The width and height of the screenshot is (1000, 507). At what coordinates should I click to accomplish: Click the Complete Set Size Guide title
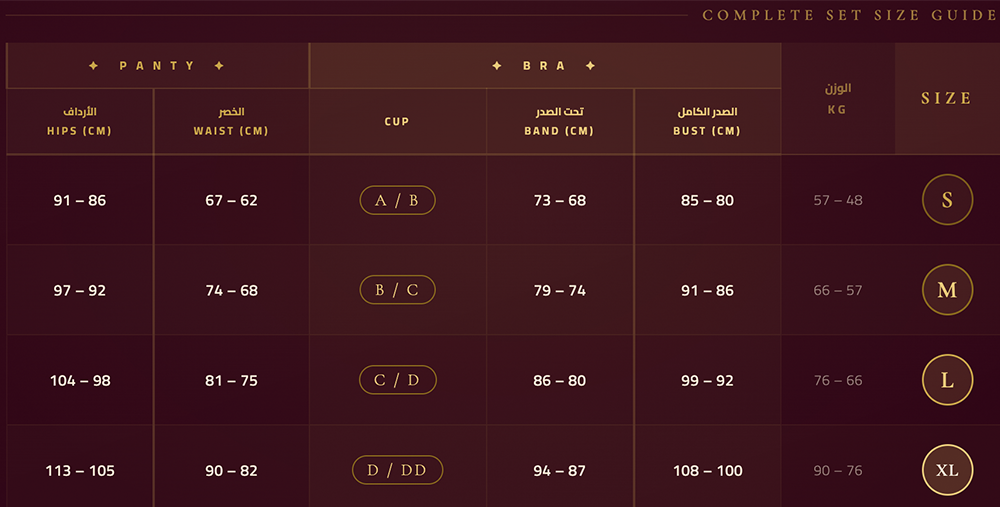tap(849, 15)
